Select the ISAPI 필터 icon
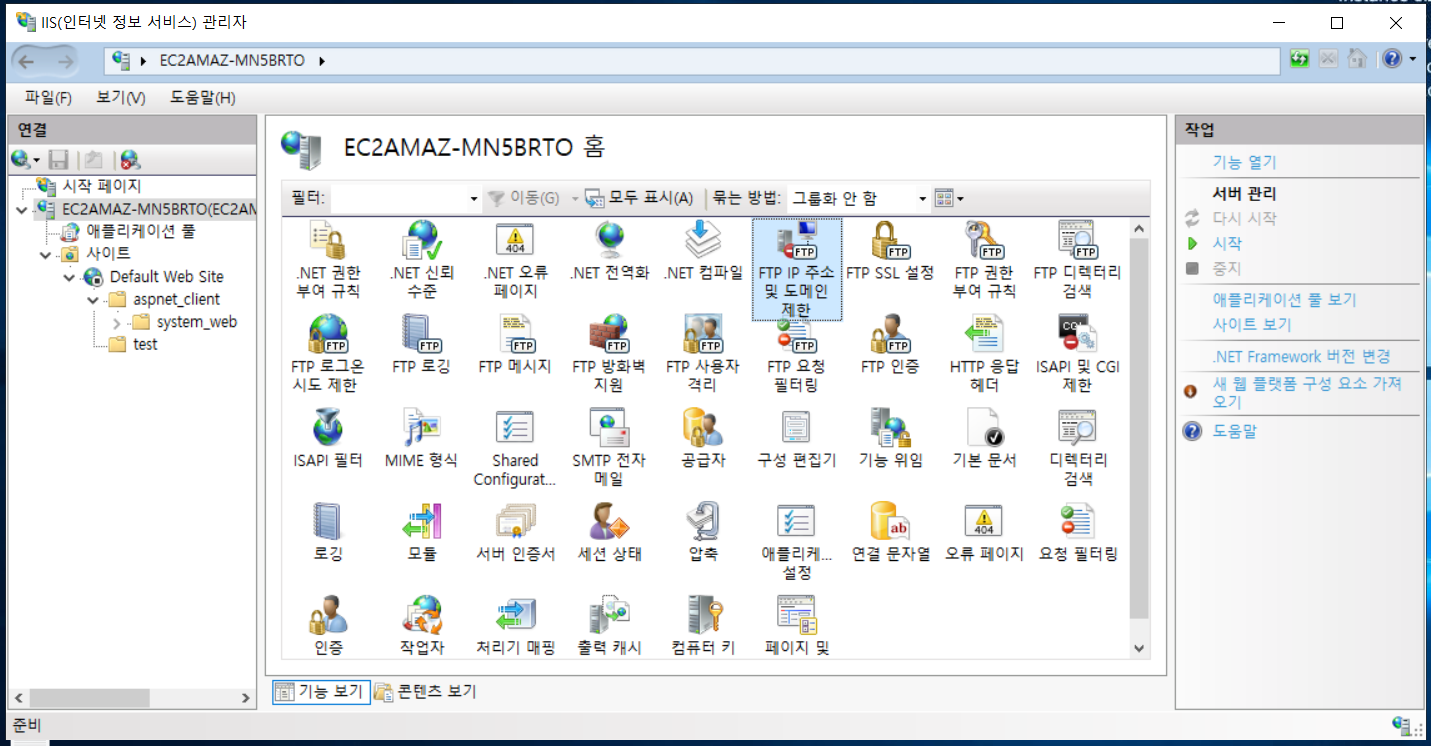Image resolution: width=1431 pixels, height=746 pixels. (x=328, y=440)
